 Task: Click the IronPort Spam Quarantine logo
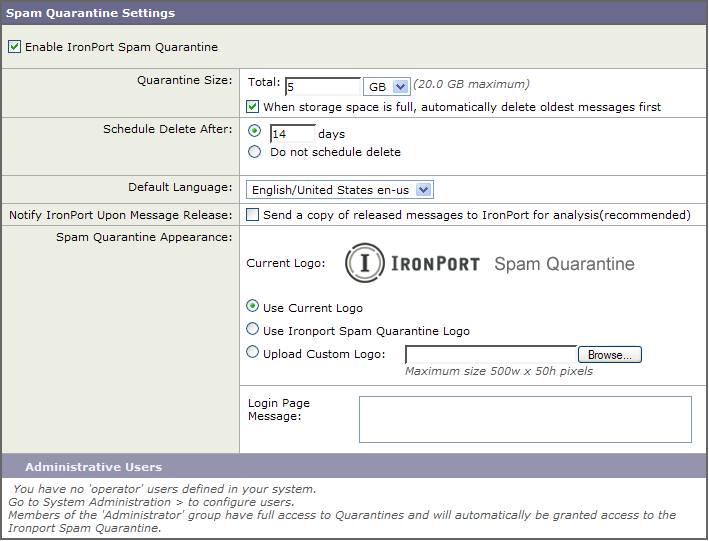click(x=490, y=263)
